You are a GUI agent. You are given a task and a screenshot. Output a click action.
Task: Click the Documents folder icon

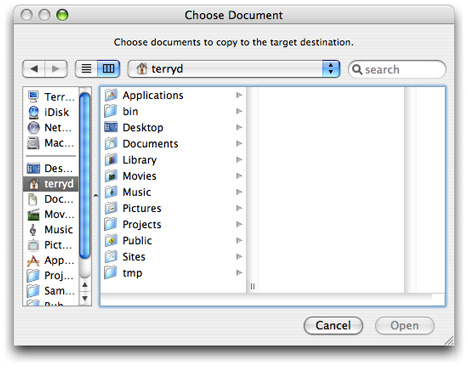[111, 143]
